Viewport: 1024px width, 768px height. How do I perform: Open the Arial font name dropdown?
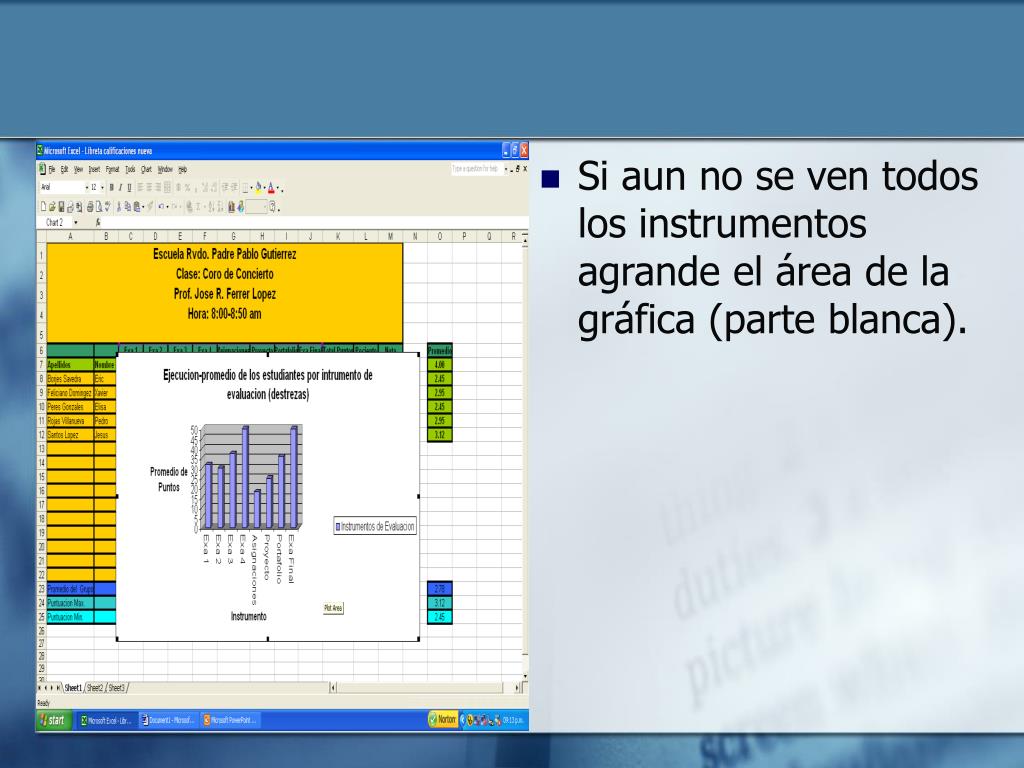[x=87, y=187]
